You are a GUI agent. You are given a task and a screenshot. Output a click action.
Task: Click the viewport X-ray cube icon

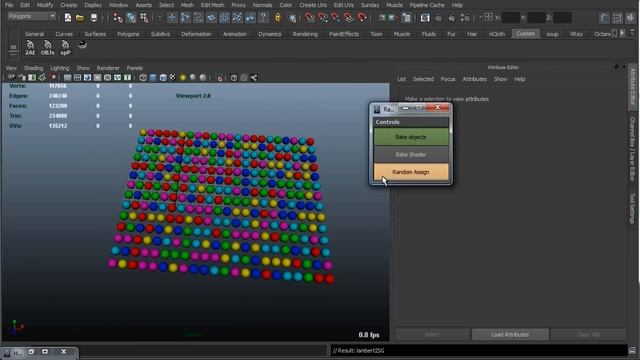(x=234, y=78)
